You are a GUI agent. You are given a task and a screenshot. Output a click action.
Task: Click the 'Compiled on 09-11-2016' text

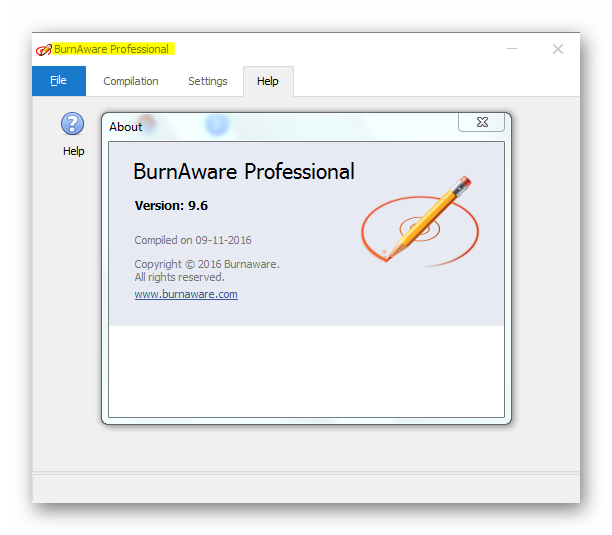193,240
